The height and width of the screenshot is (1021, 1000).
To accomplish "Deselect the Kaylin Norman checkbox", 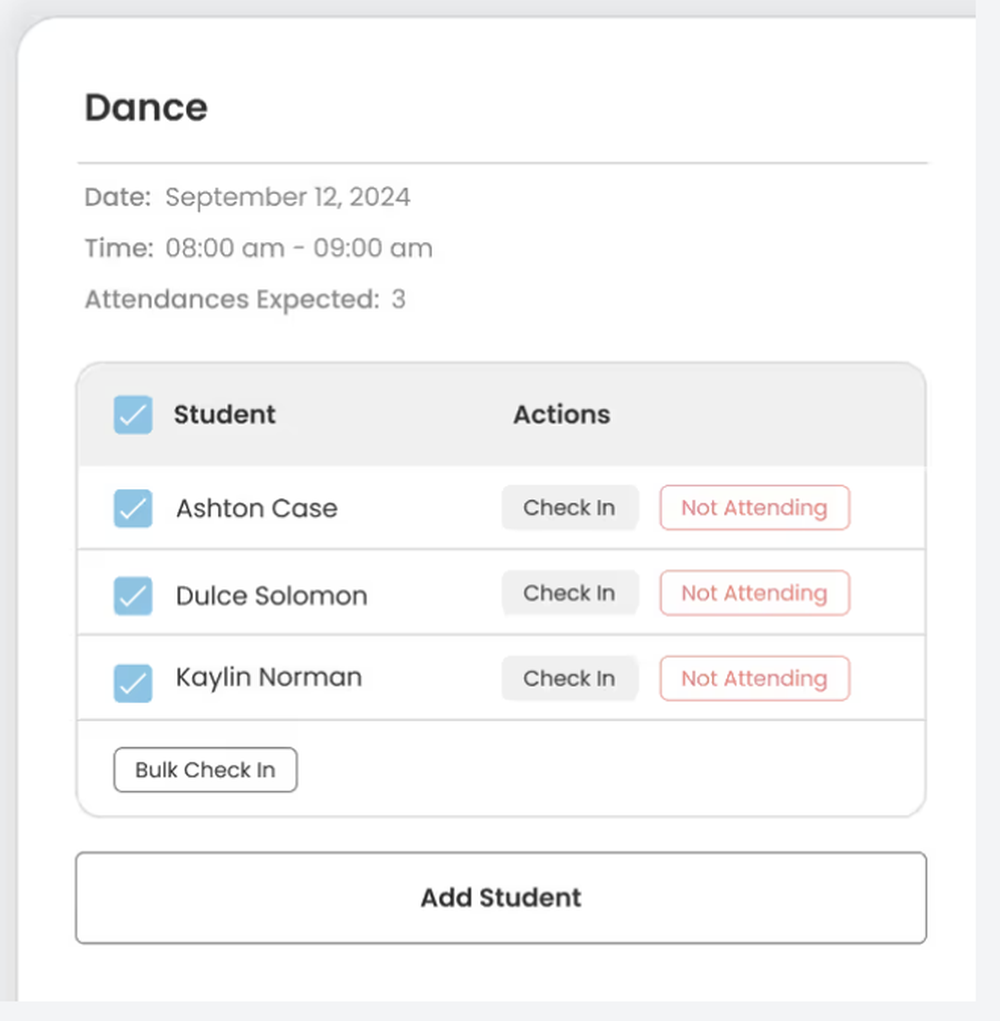I will point(133,683).
